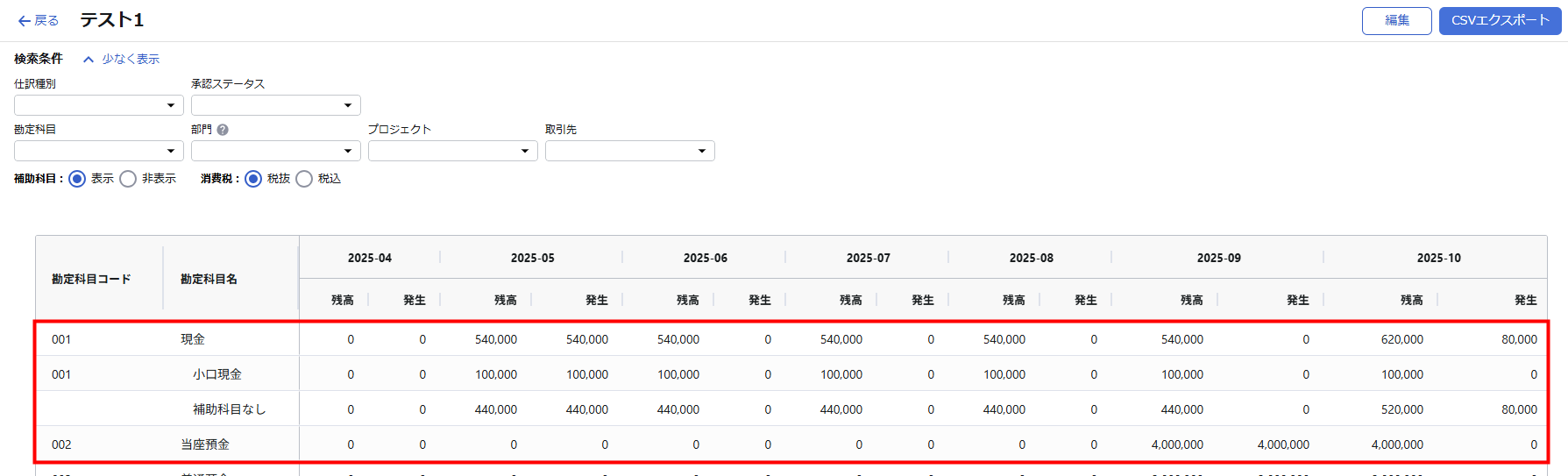Open the 承認ステータス dropdown

[275, 105]
